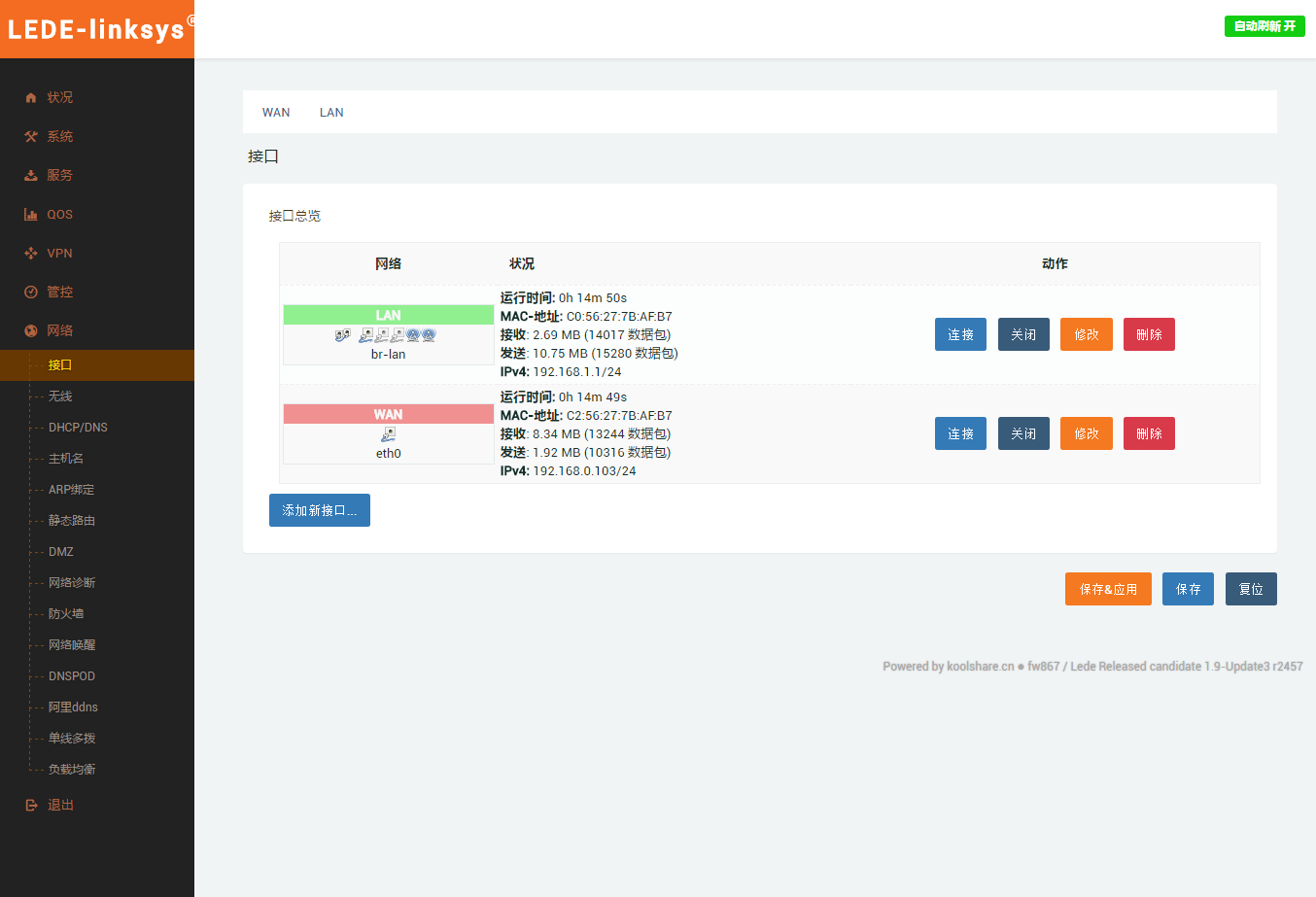This screenshot has height=897, width=1316.
Task: Switch to the WAN tab
Action: click(276, 113)
